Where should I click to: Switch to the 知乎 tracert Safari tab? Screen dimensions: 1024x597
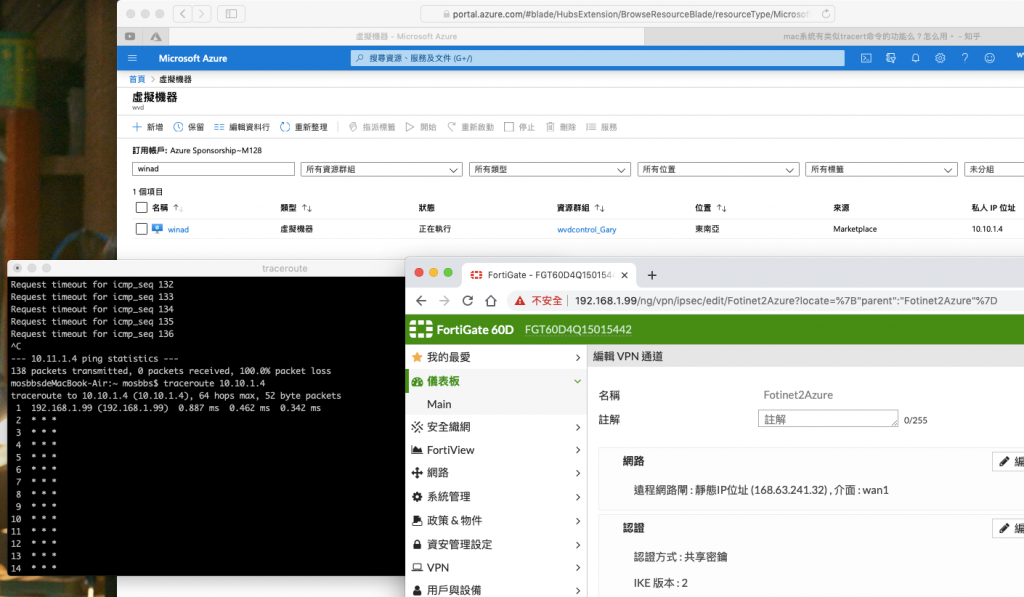(x=834, y=37)
